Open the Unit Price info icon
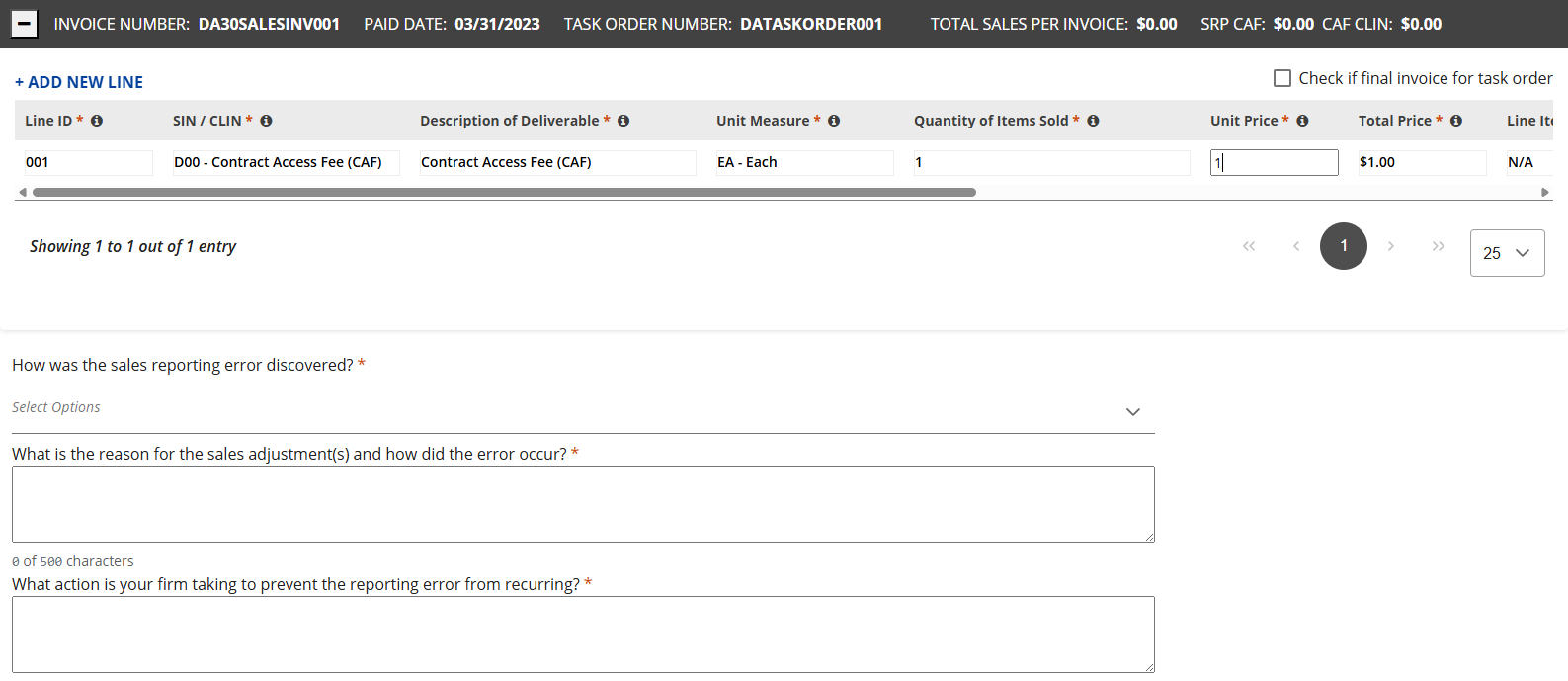 1302,121
